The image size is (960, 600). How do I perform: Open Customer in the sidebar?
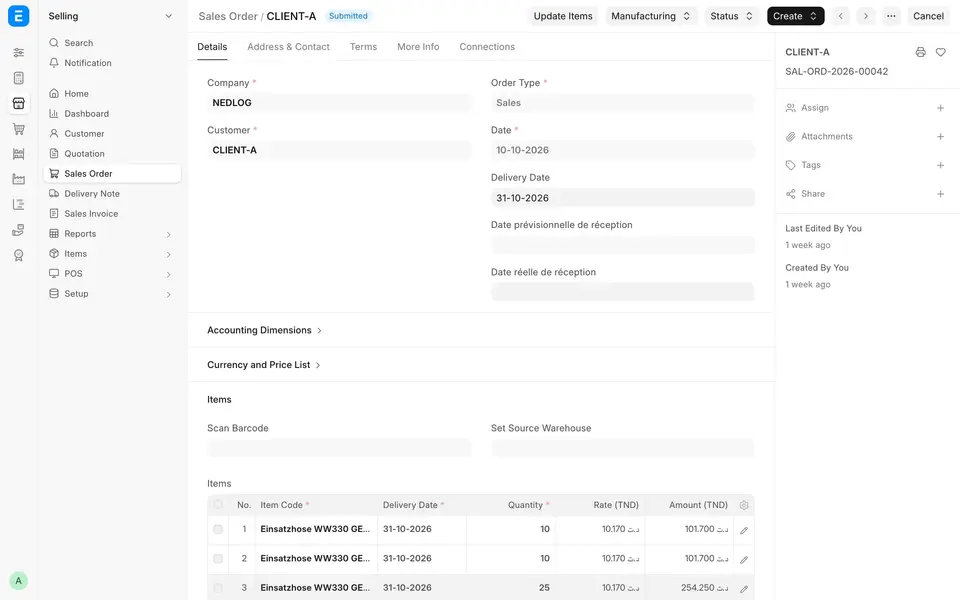click(112, 133)
